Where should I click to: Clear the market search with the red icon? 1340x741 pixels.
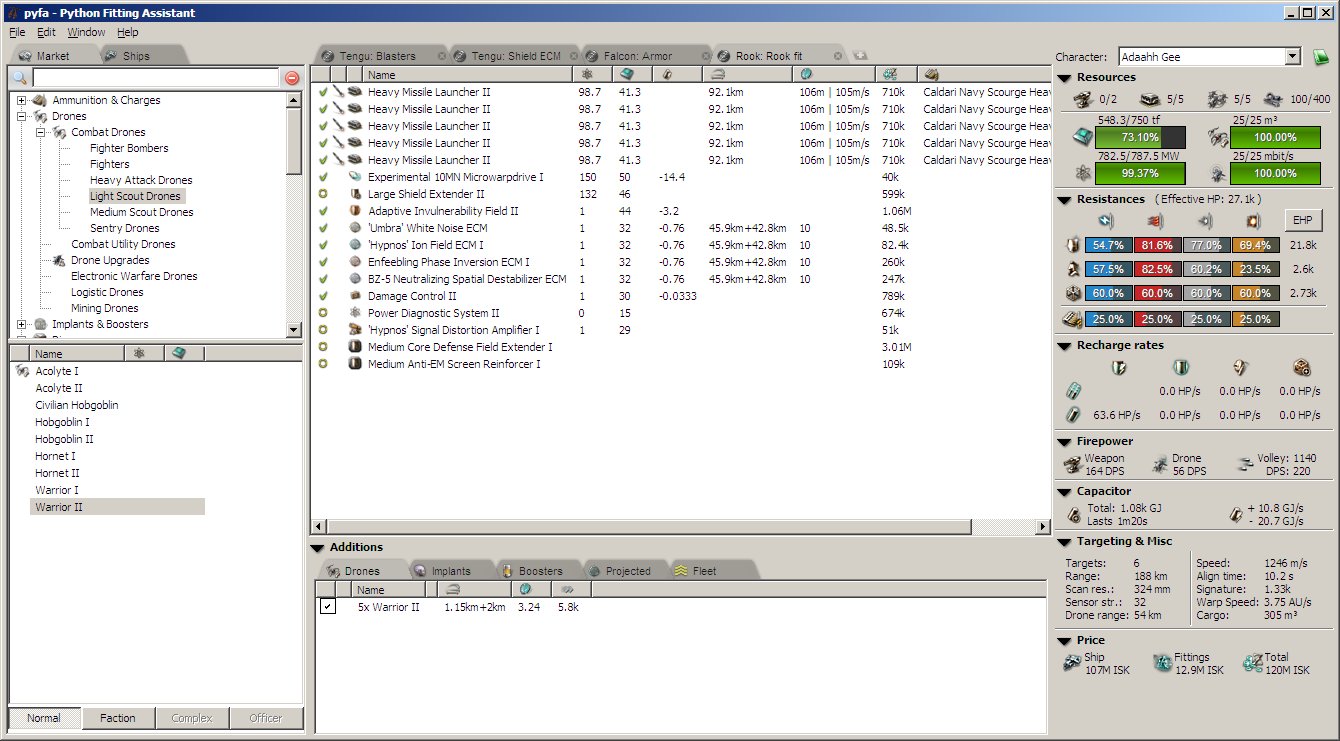[x=292, y=78]
